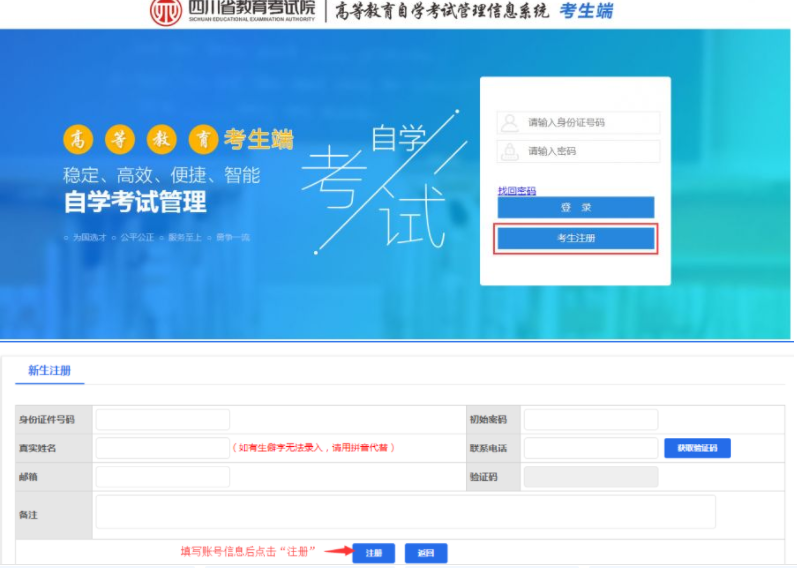Click the user icon in ID field

[x=509, y=123]
